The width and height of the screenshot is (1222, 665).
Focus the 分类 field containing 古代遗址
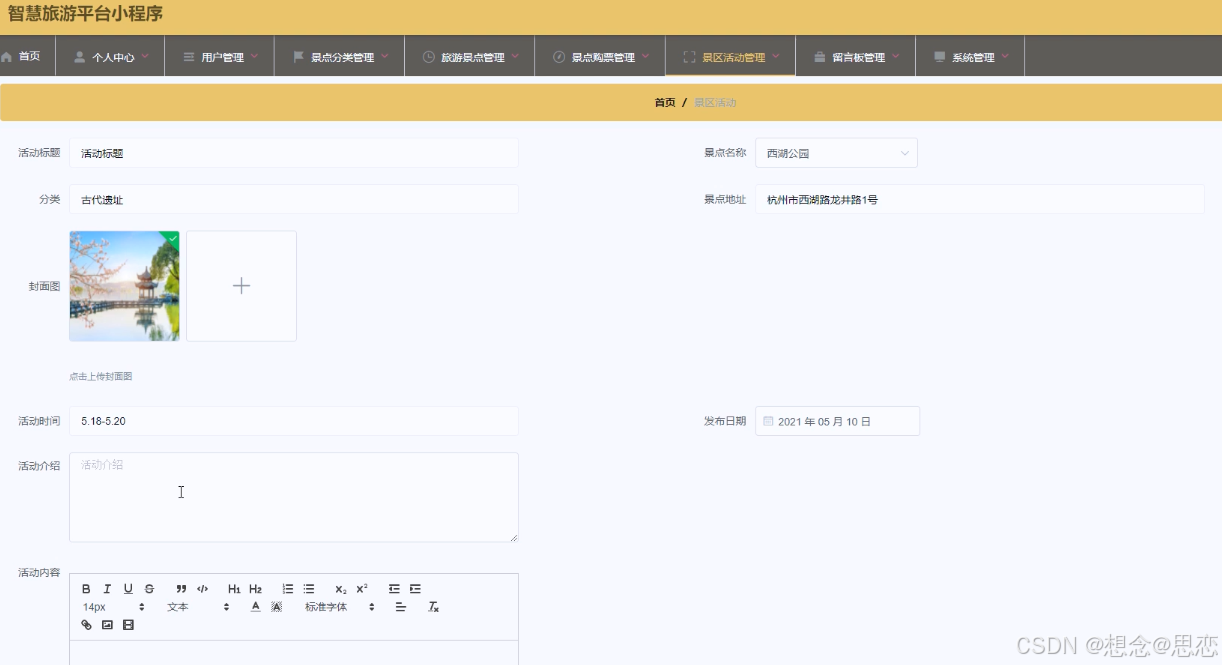click(x=294, y=199)
